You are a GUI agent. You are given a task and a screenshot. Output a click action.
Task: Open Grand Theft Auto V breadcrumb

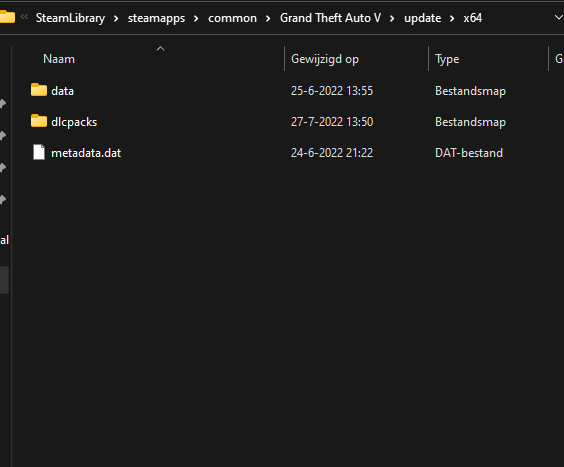[x=330, y=18]
